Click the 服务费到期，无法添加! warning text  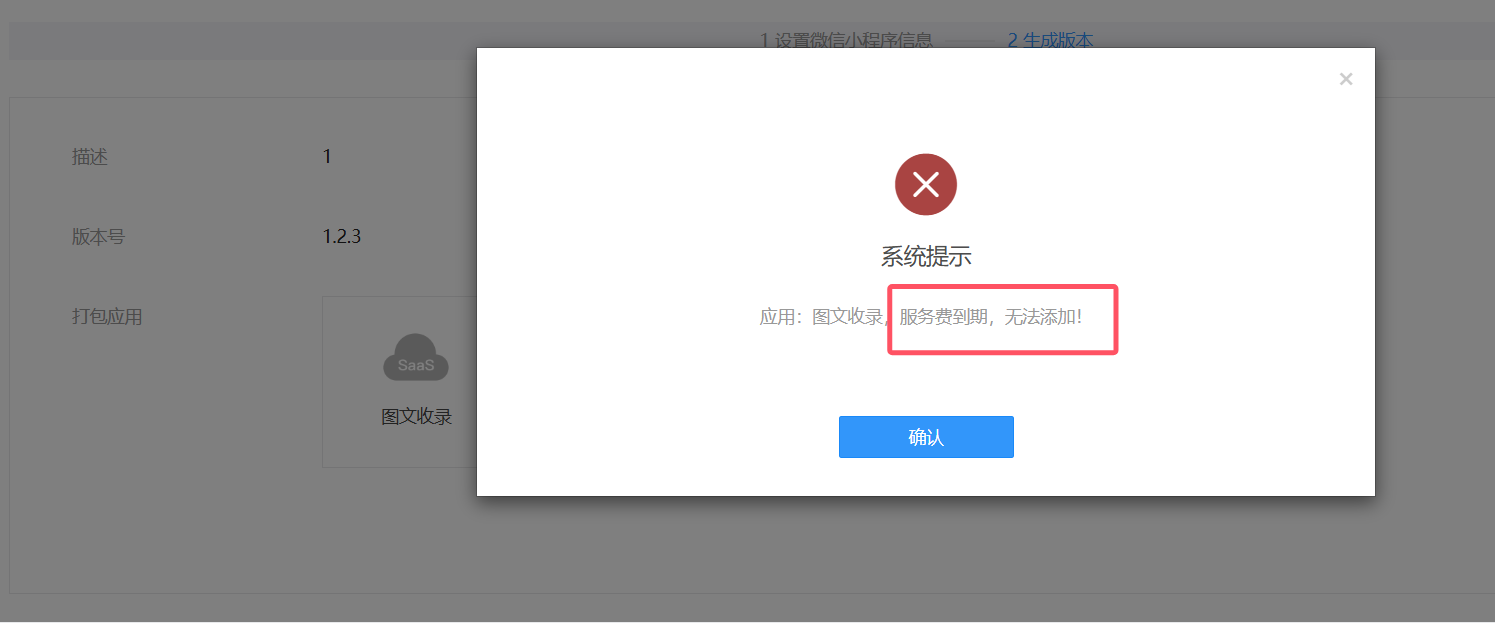990,317
